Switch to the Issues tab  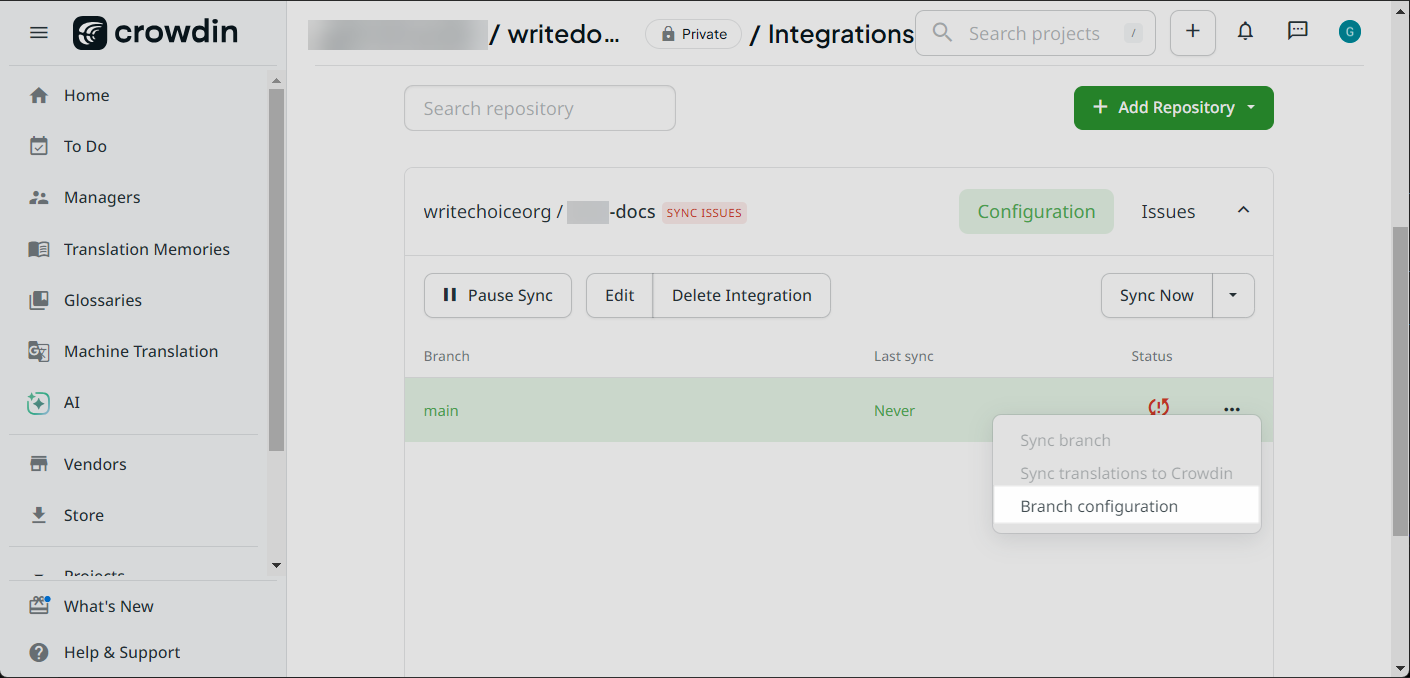[x=1167, y=212]
